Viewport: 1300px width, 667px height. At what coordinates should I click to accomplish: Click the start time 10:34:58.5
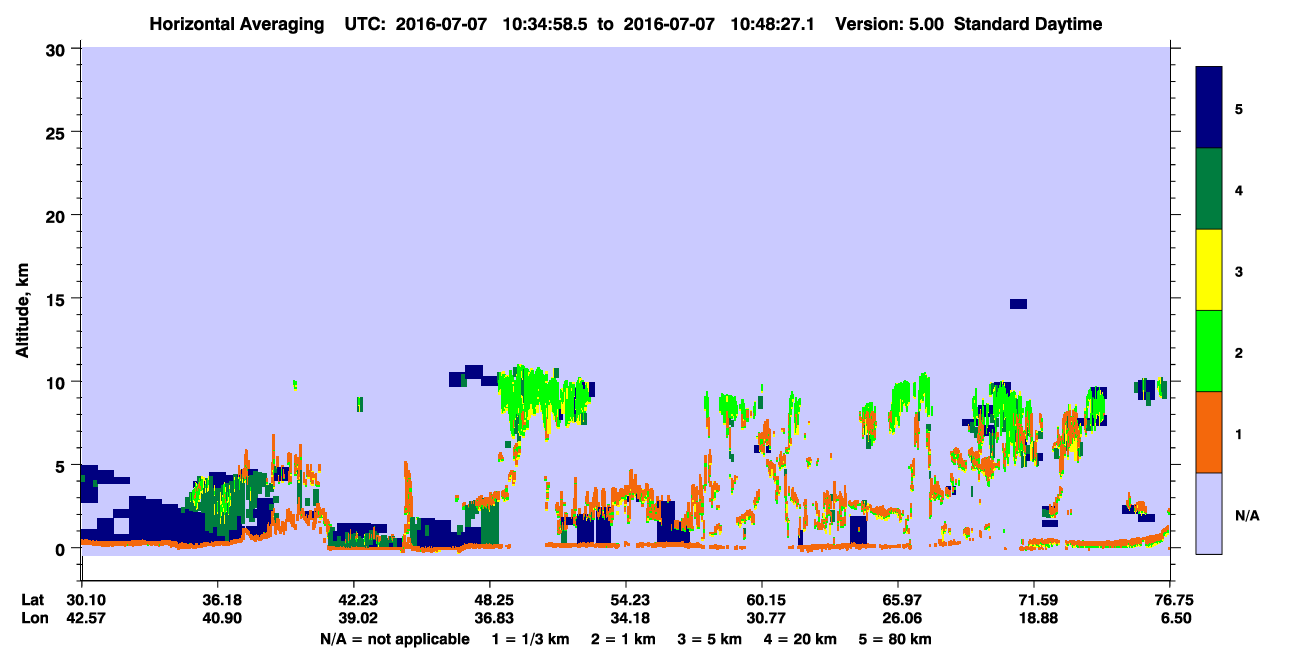point(543,24)
